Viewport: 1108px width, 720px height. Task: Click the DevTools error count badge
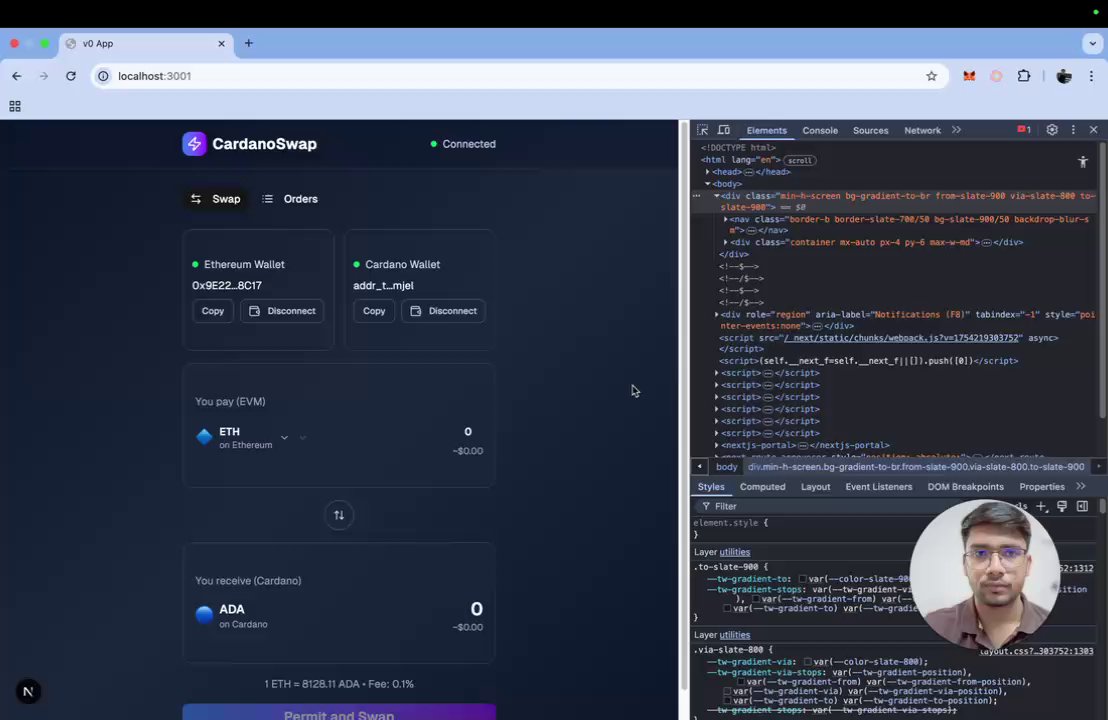pos(1024,130)
